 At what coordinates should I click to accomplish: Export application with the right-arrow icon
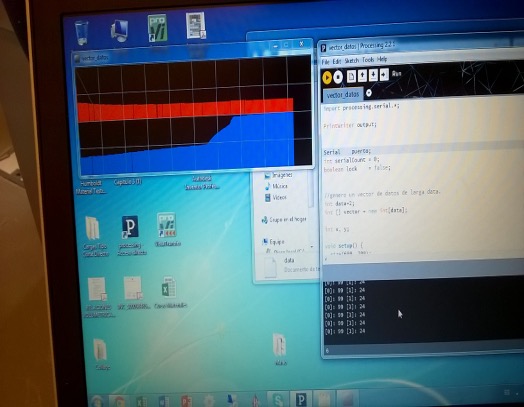click(x=384, y=75)
